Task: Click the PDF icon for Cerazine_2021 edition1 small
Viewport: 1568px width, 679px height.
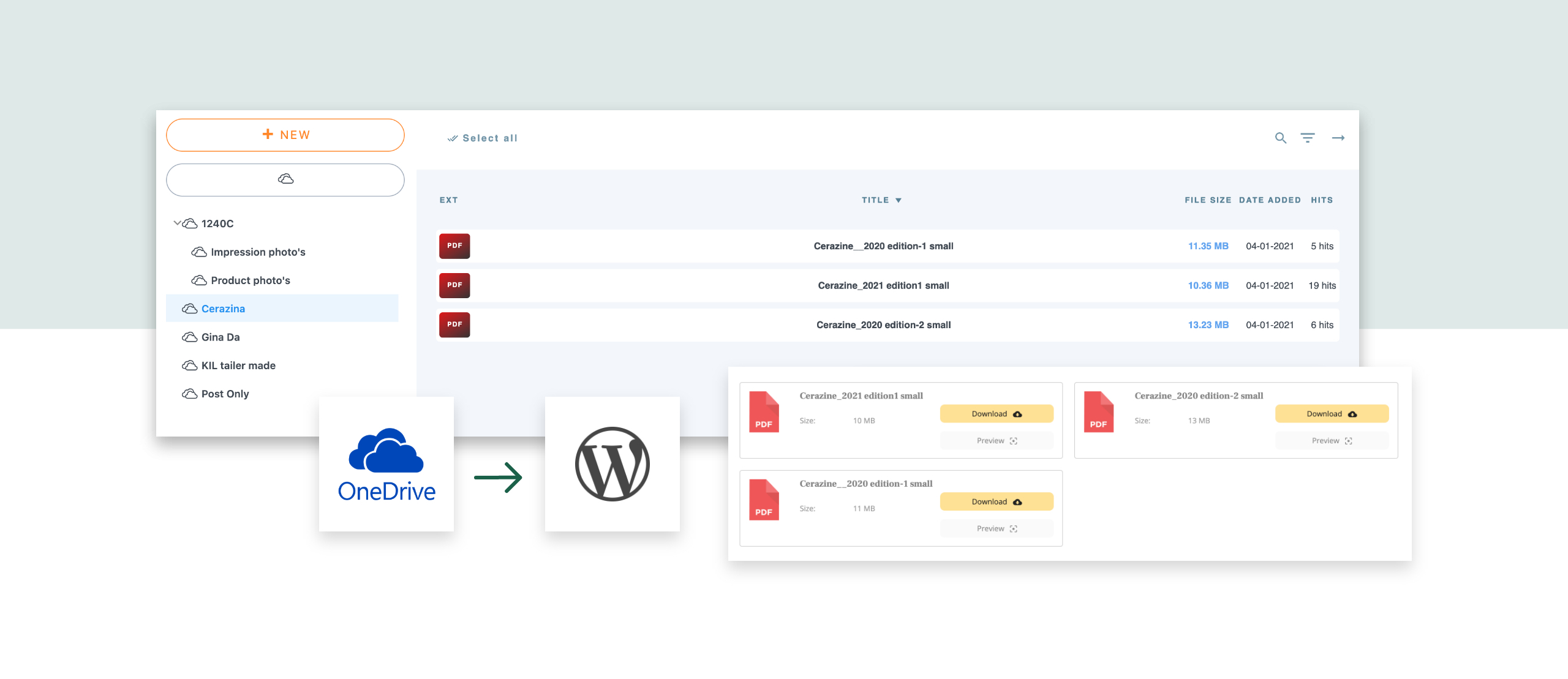Action: pos(454,285)
